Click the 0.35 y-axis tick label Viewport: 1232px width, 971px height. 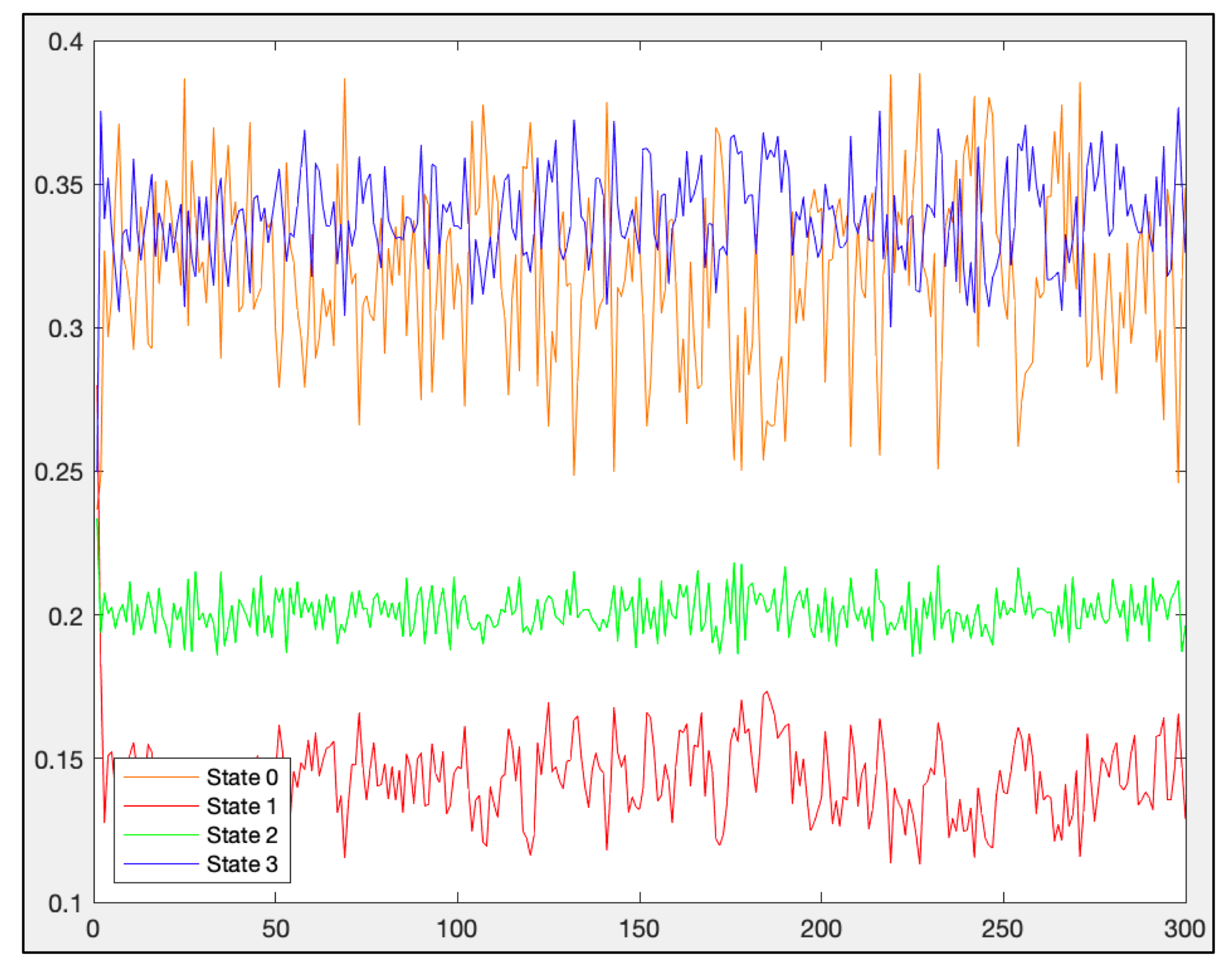click(x=59, y=185)
